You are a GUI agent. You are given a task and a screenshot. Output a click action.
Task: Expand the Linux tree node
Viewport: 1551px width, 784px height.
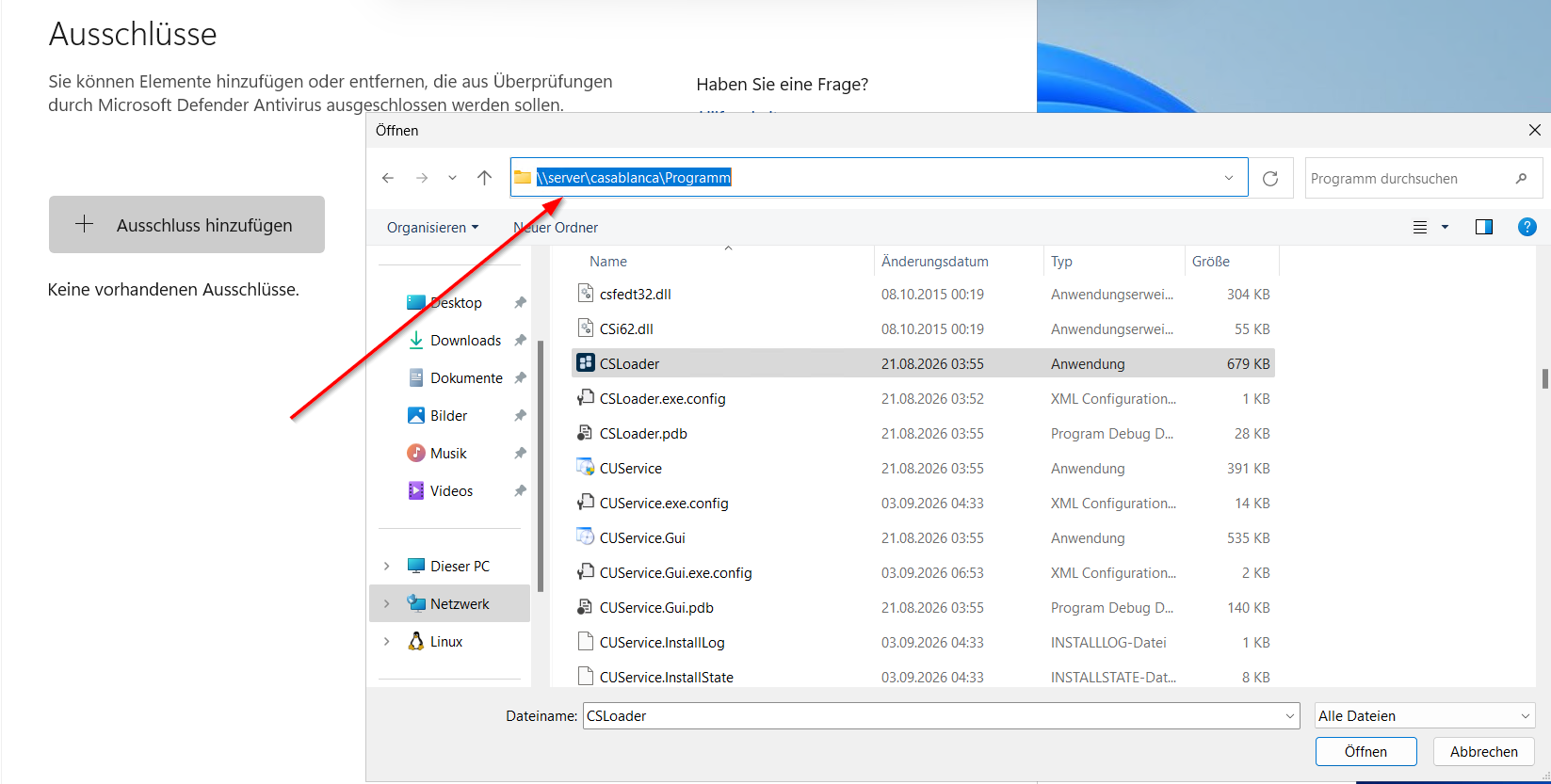pyautogui.click(x=387, y=641)
